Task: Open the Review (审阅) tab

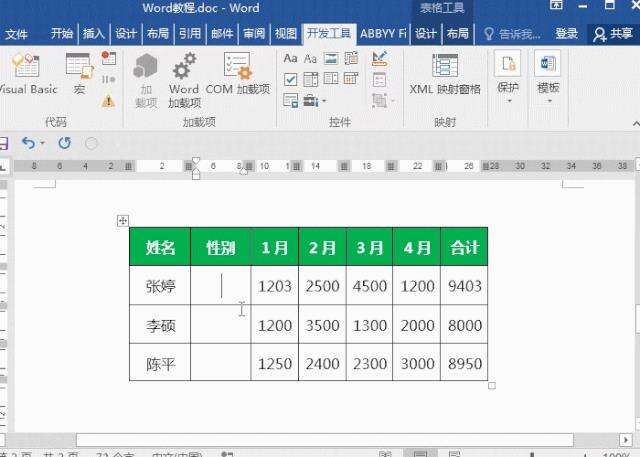Action: click(254, 33)
